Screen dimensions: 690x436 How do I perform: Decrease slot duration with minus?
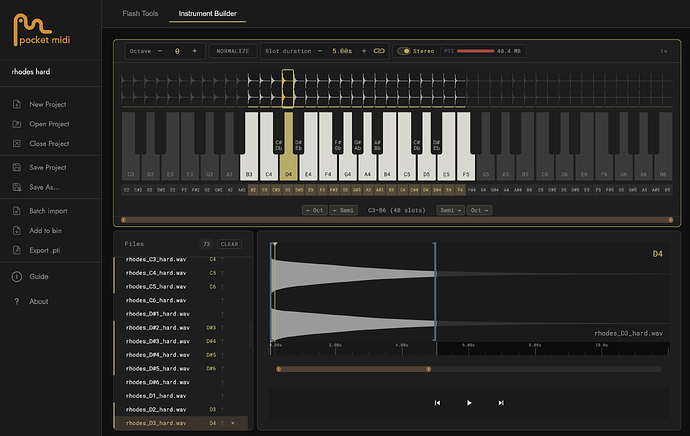(x=320, y=51)
